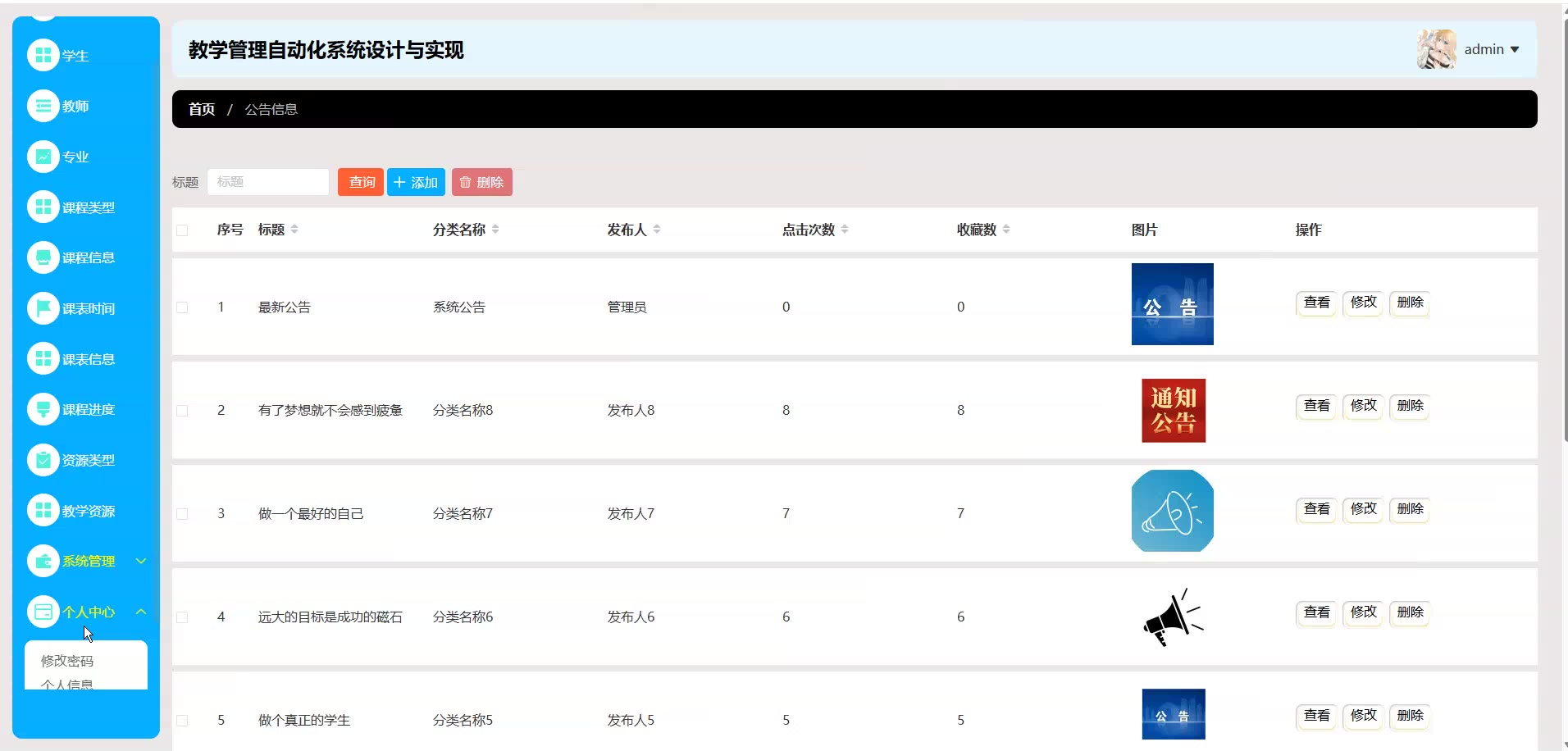The image size is (1568, 751).
Task: Focus the 标题 search input field
Action: pyautogui.click(x=268, y=182)
